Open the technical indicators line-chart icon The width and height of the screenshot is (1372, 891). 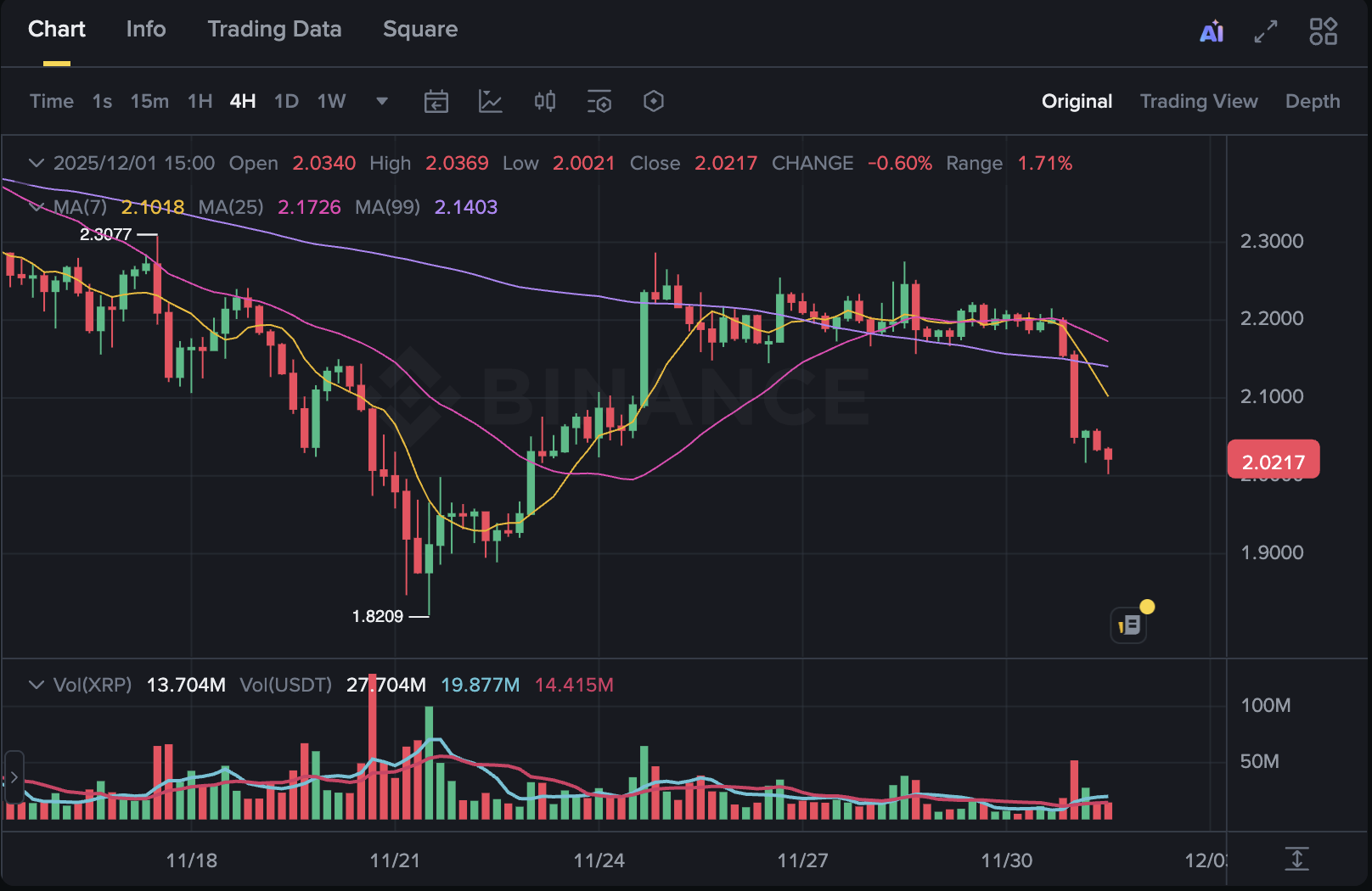point(491,102)
